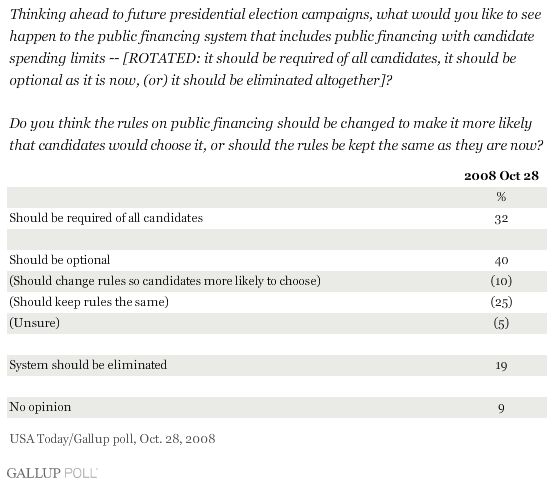Select the 'Should be optional' row label
554x484 pixels.
coord(60,260)
